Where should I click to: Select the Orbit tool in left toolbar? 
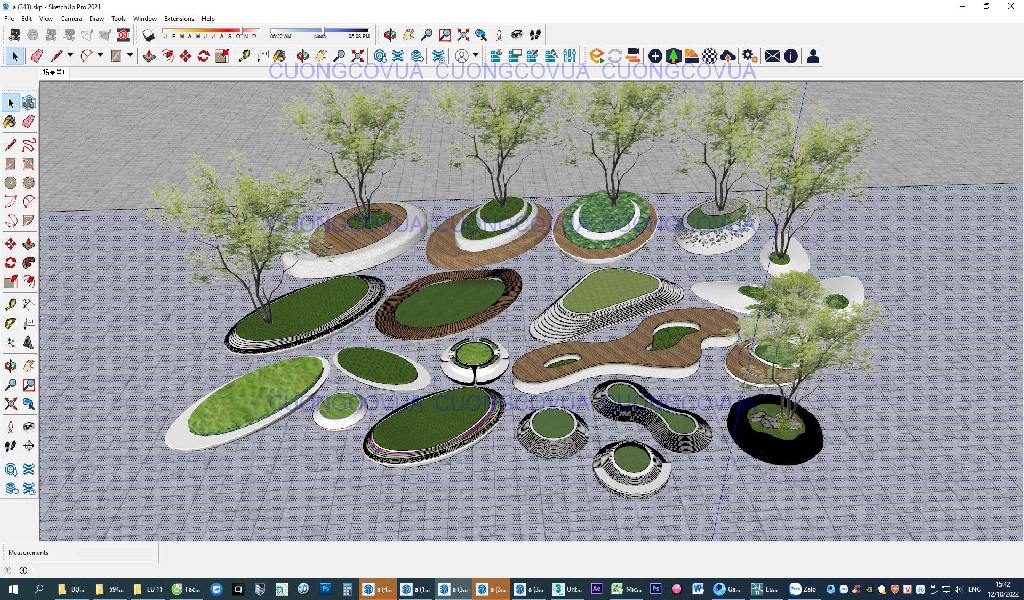(x=10, y=366)
